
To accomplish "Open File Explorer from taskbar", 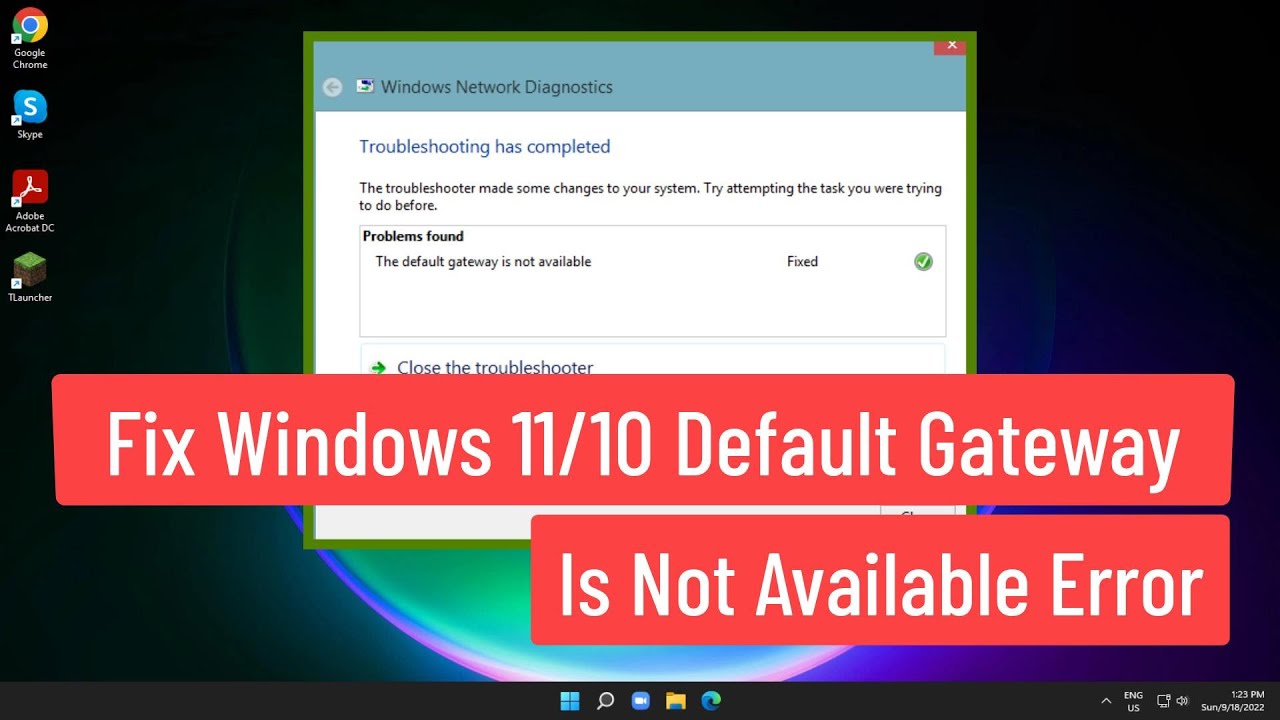I will (675, 700).
